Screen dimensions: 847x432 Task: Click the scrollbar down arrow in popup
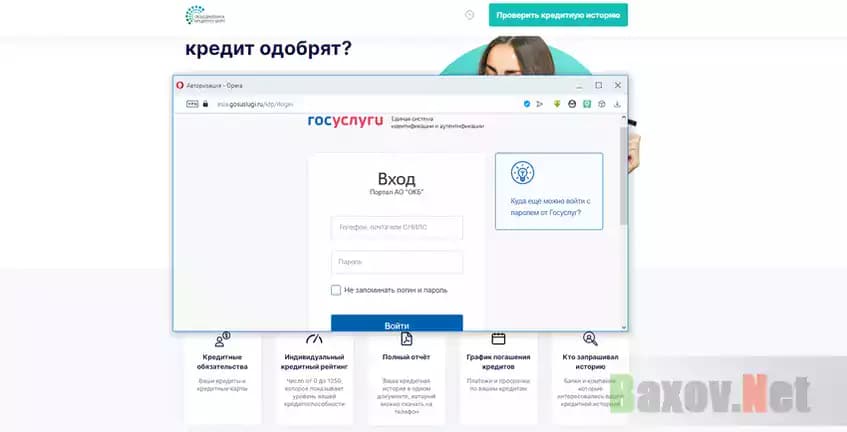pos(623,327)
